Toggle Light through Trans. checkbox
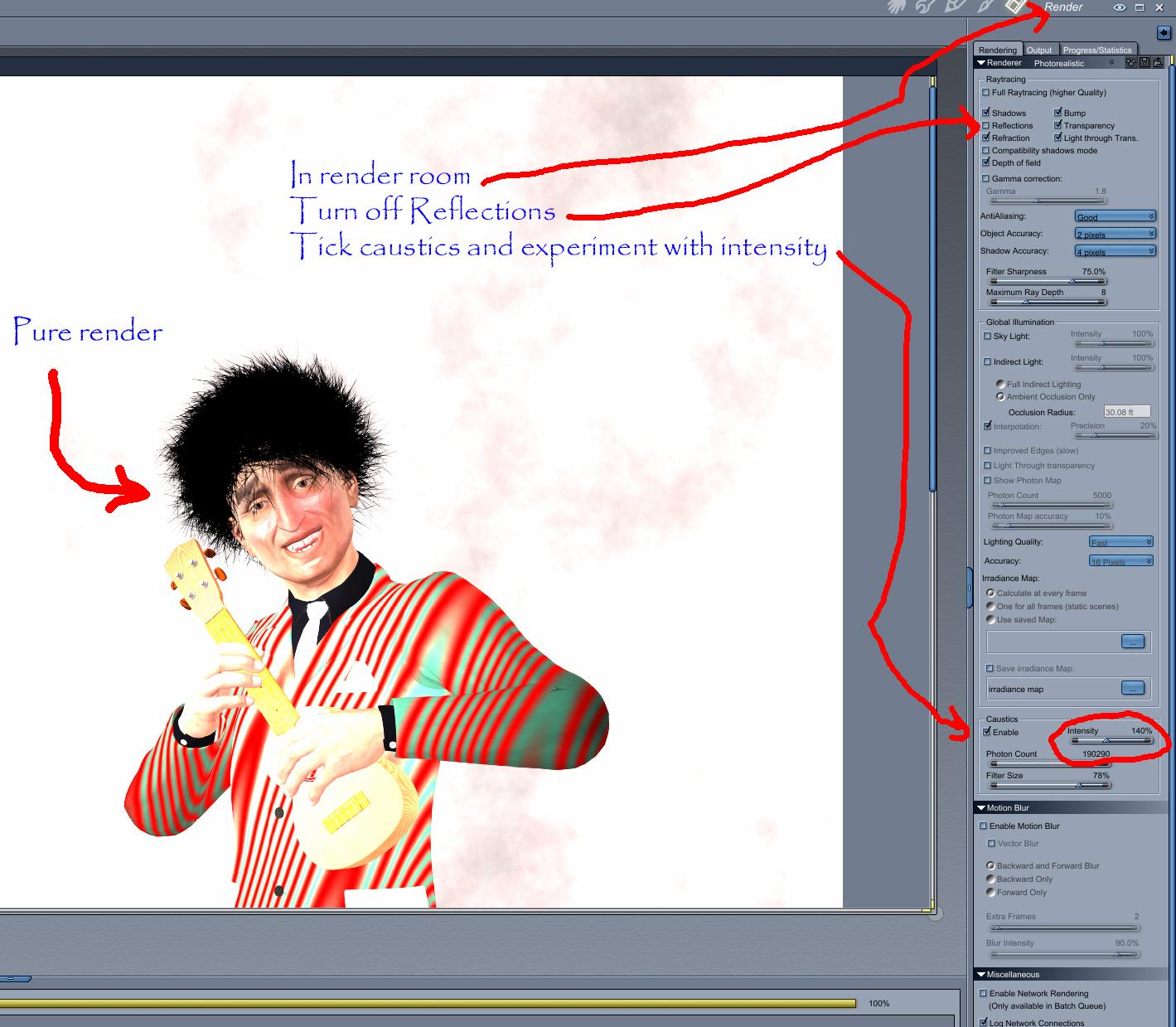Screen dimensions: 1176x1027 [1058, 138]
